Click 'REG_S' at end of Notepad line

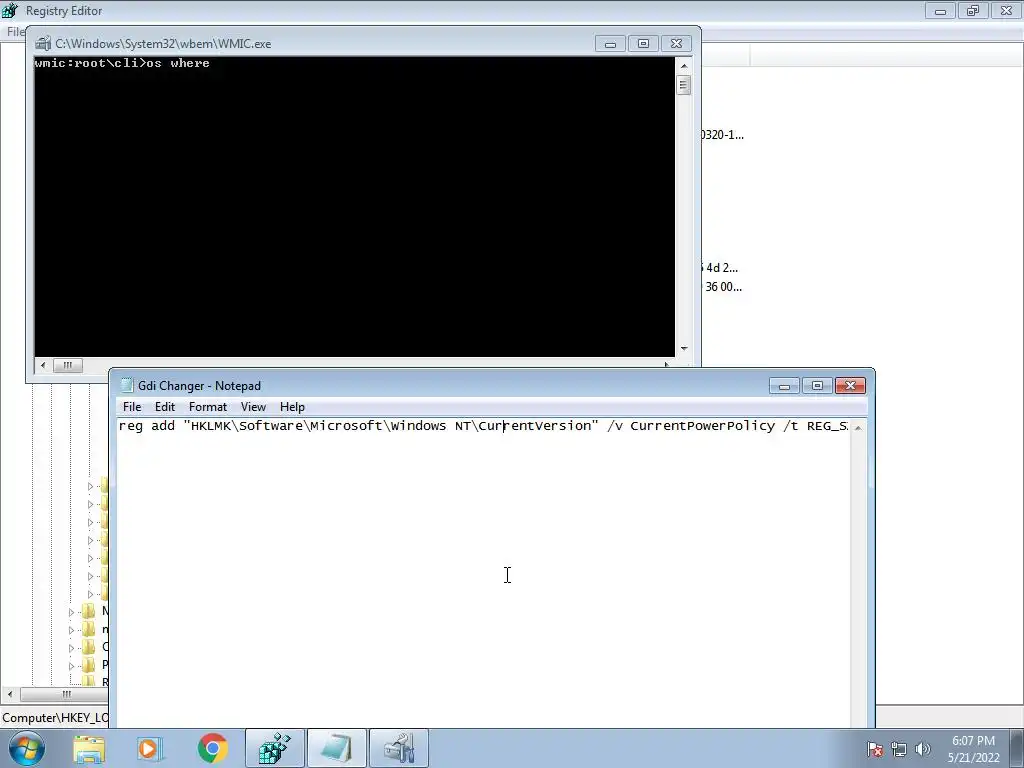[x=827, y=426]
